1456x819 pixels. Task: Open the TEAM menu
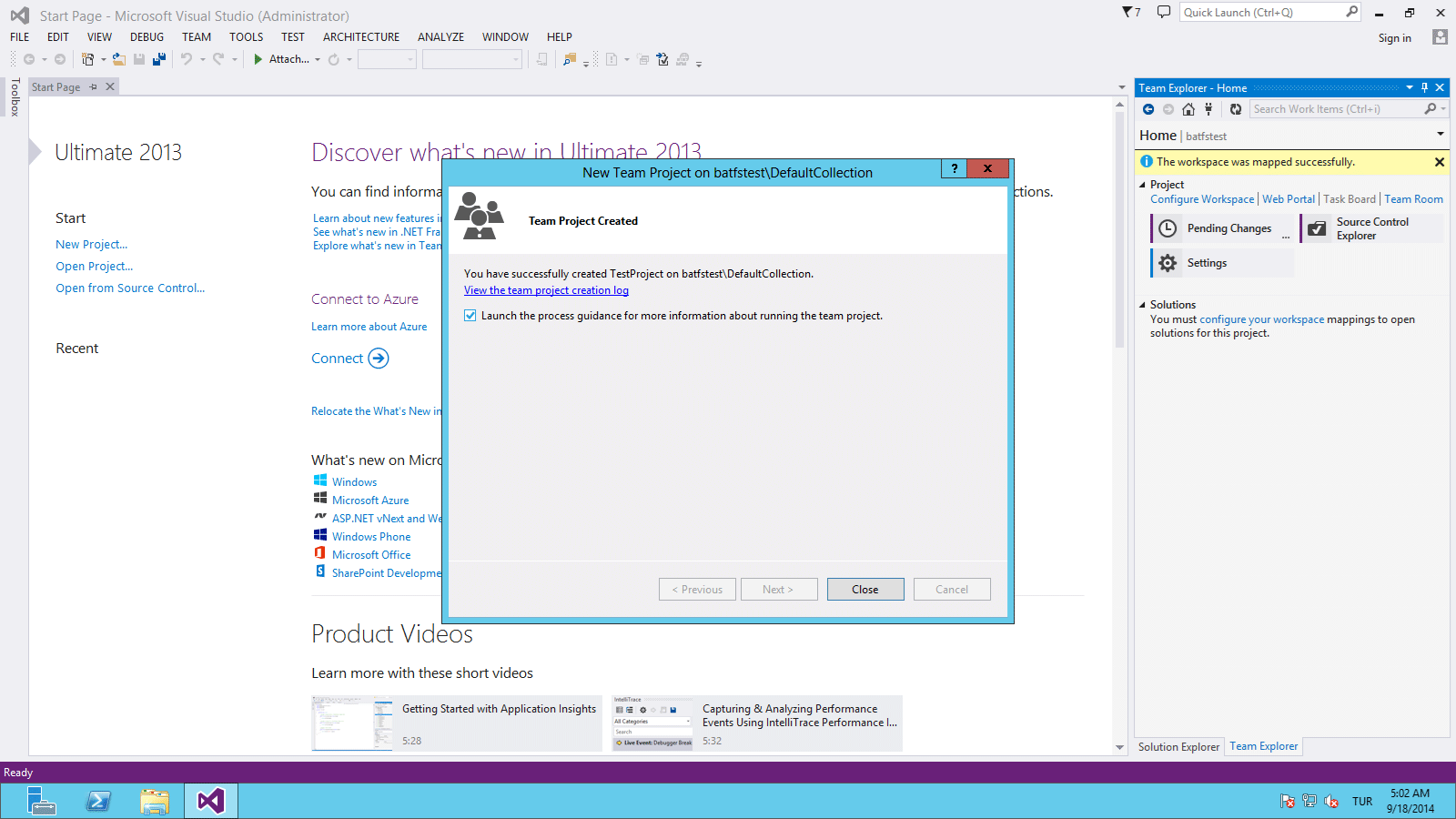coord(196,37)
